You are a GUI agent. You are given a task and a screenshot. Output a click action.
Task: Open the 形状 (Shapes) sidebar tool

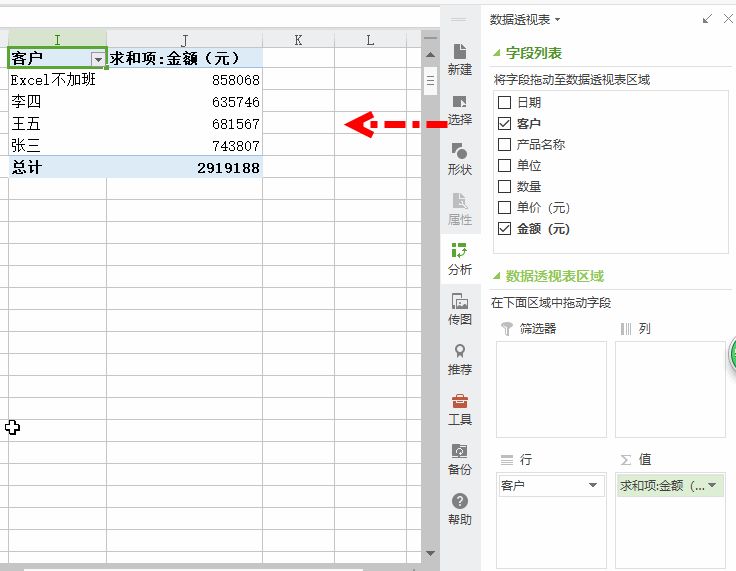(459, 158)
